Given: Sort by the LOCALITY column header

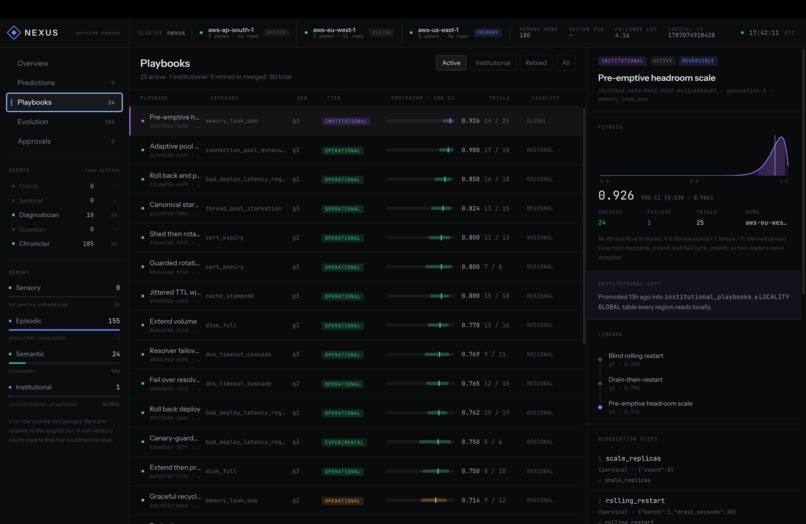Looking at the screenshot, I should click(x=545, y=98).
